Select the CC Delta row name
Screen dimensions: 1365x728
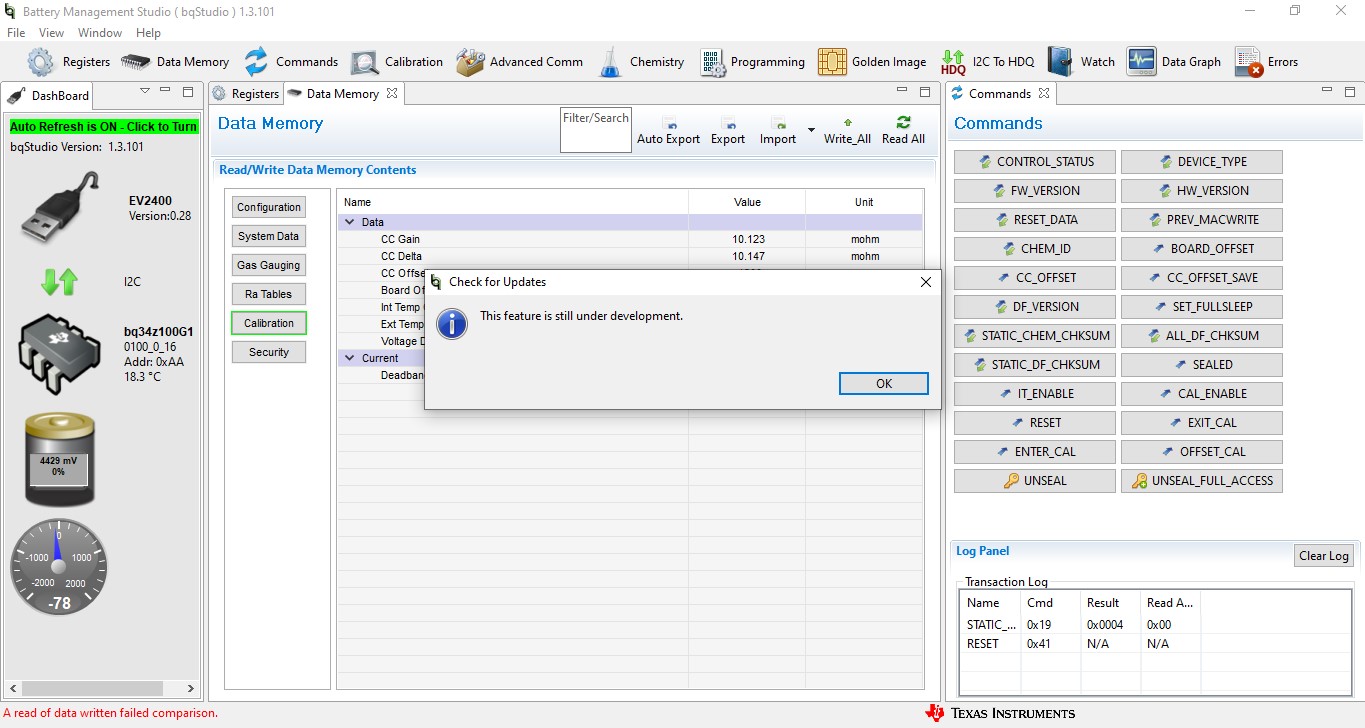401,257
